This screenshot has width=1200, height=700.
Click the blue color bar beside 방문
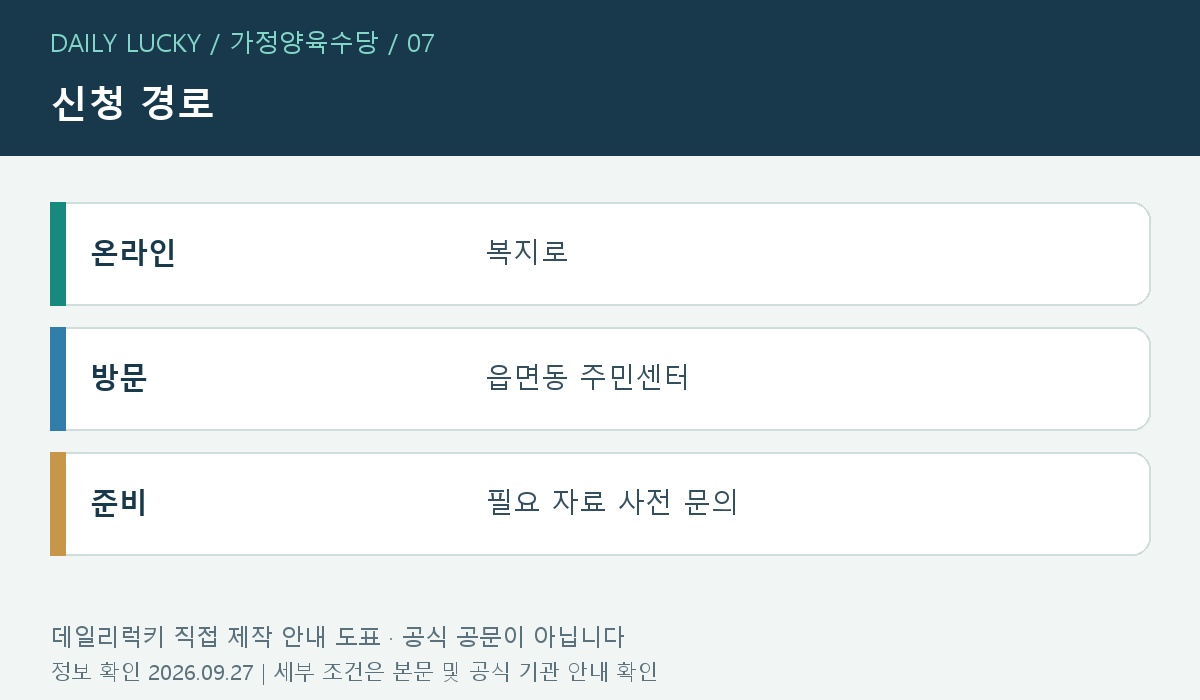(x=58, y=379)
